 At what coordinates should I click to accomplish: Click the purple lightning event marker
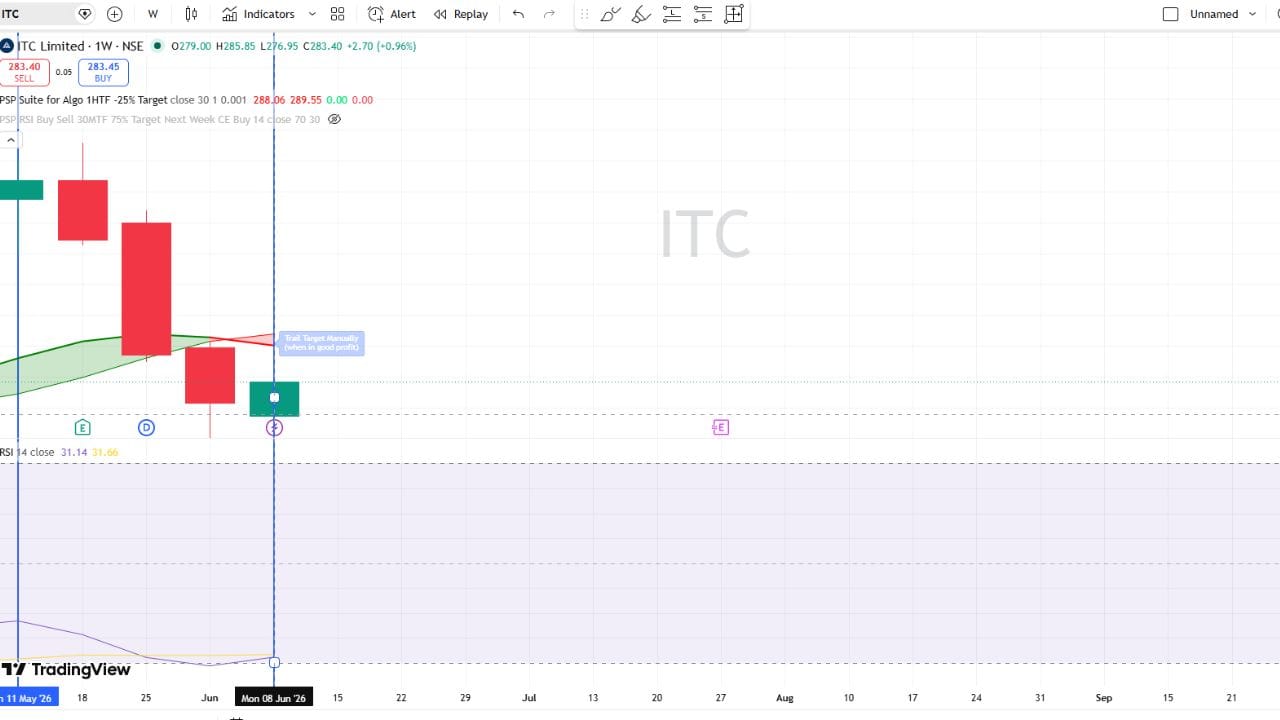point(274,427)
